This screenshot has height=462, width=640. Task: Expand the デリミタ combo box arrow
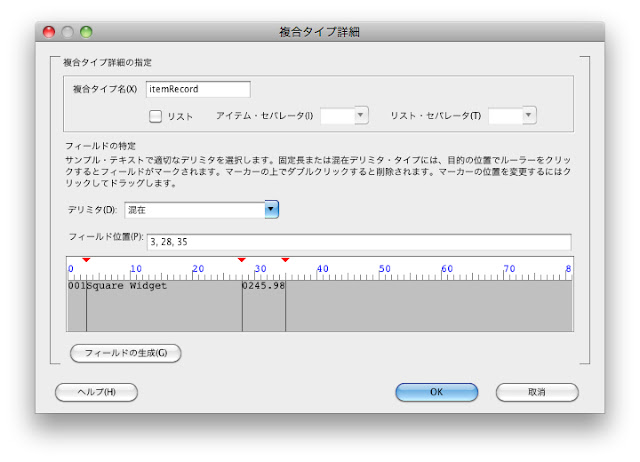click(271, 209)
